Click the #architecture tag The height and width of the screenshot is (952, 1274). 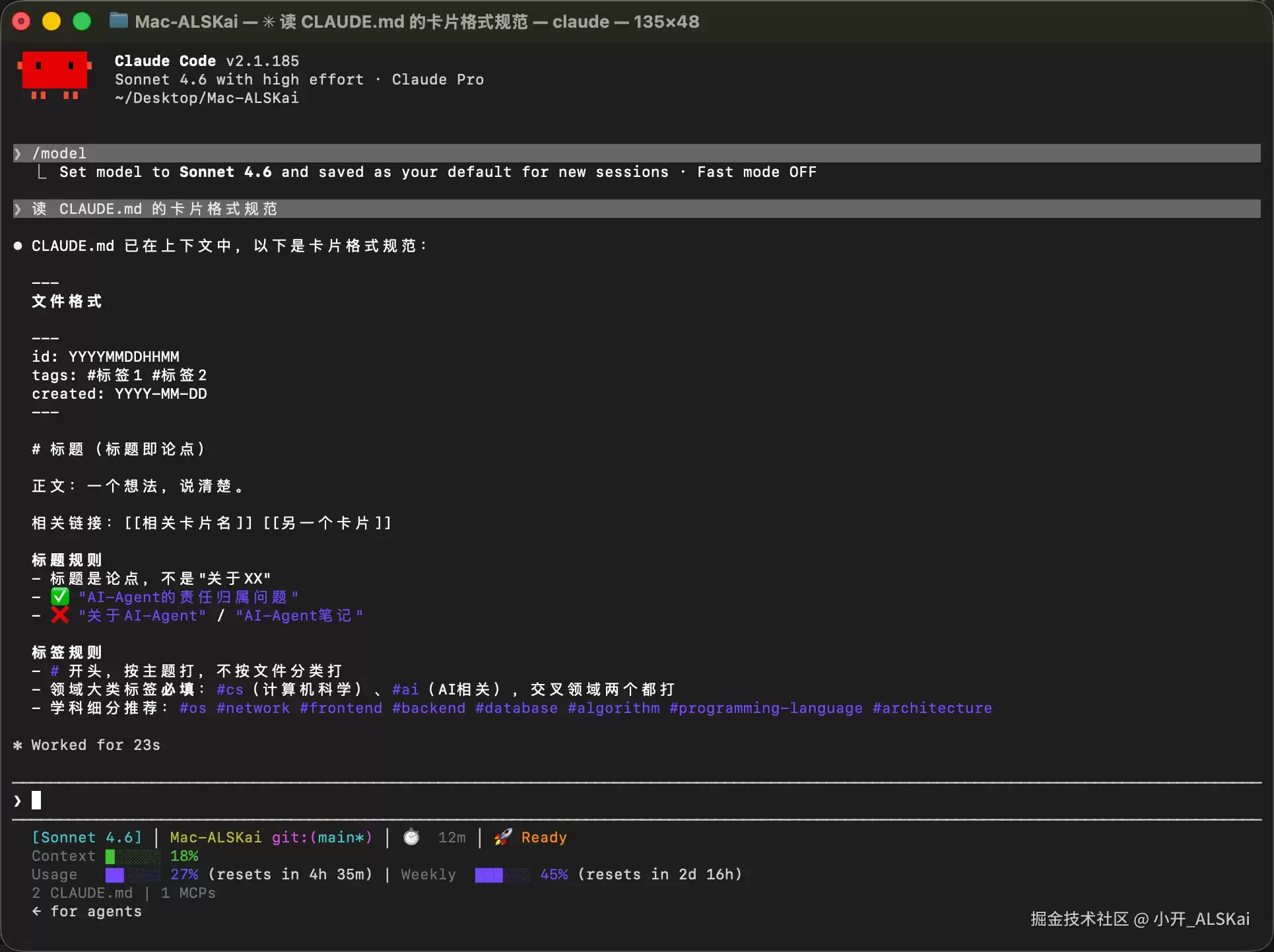tap(932, 708)
